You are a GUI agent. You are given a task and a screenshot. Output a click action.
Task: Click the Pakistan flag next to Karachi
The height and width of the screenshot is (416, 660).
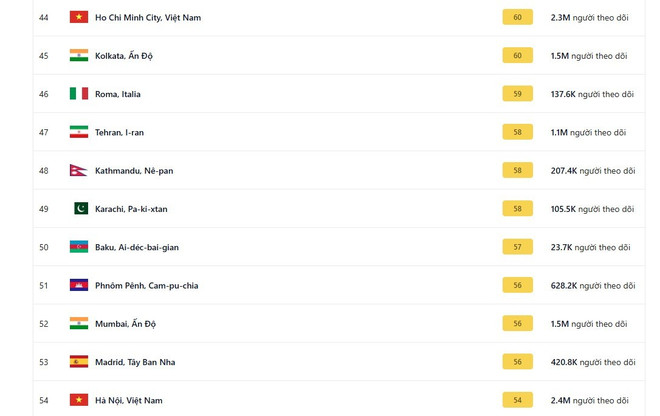(x=80, y=209)
